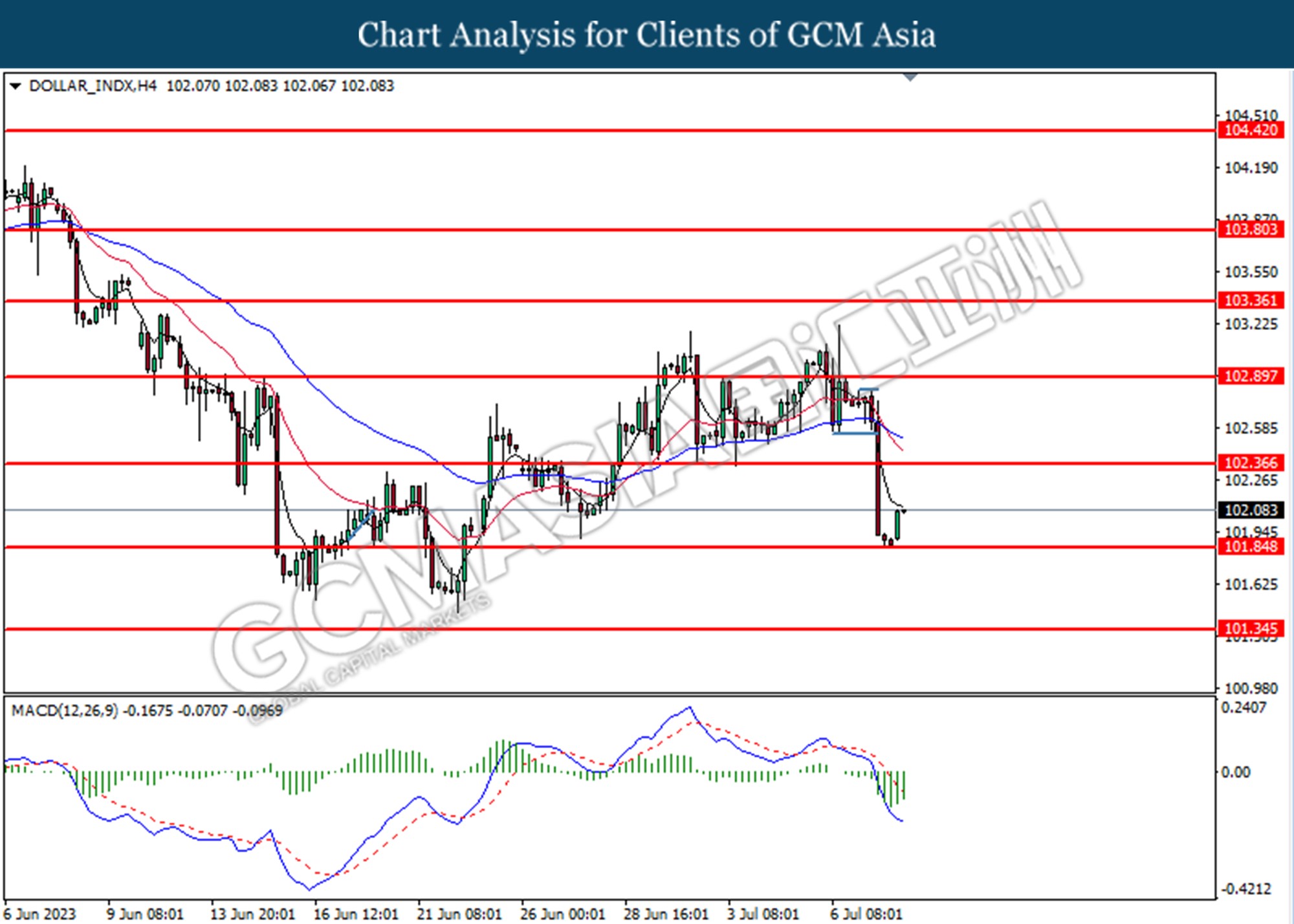Screen dimensions: 1294x924
Task: Click the MACD values -0.1675 -0.0707 -0.0969
Action: point(203,710)
